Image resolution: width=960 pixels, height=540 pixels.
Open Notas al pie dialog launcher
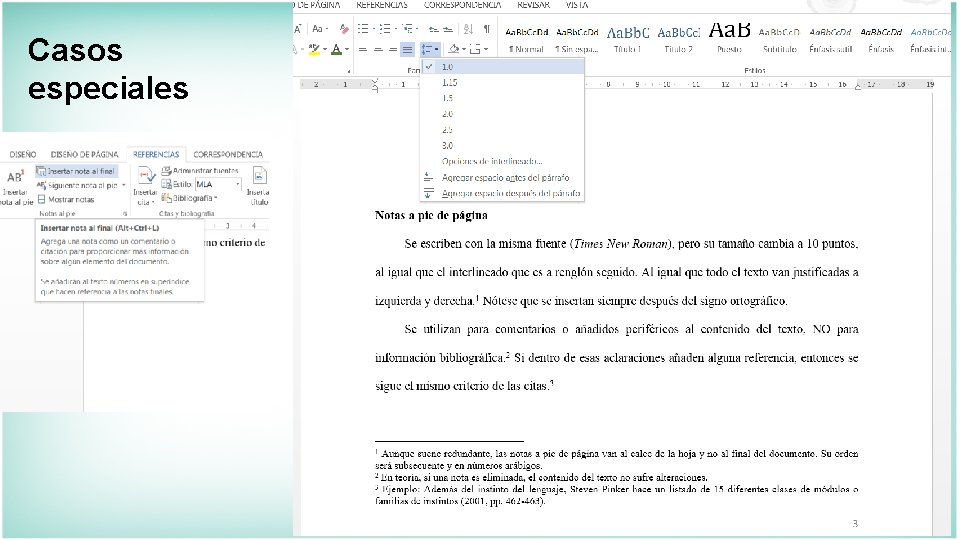point(125,214)
